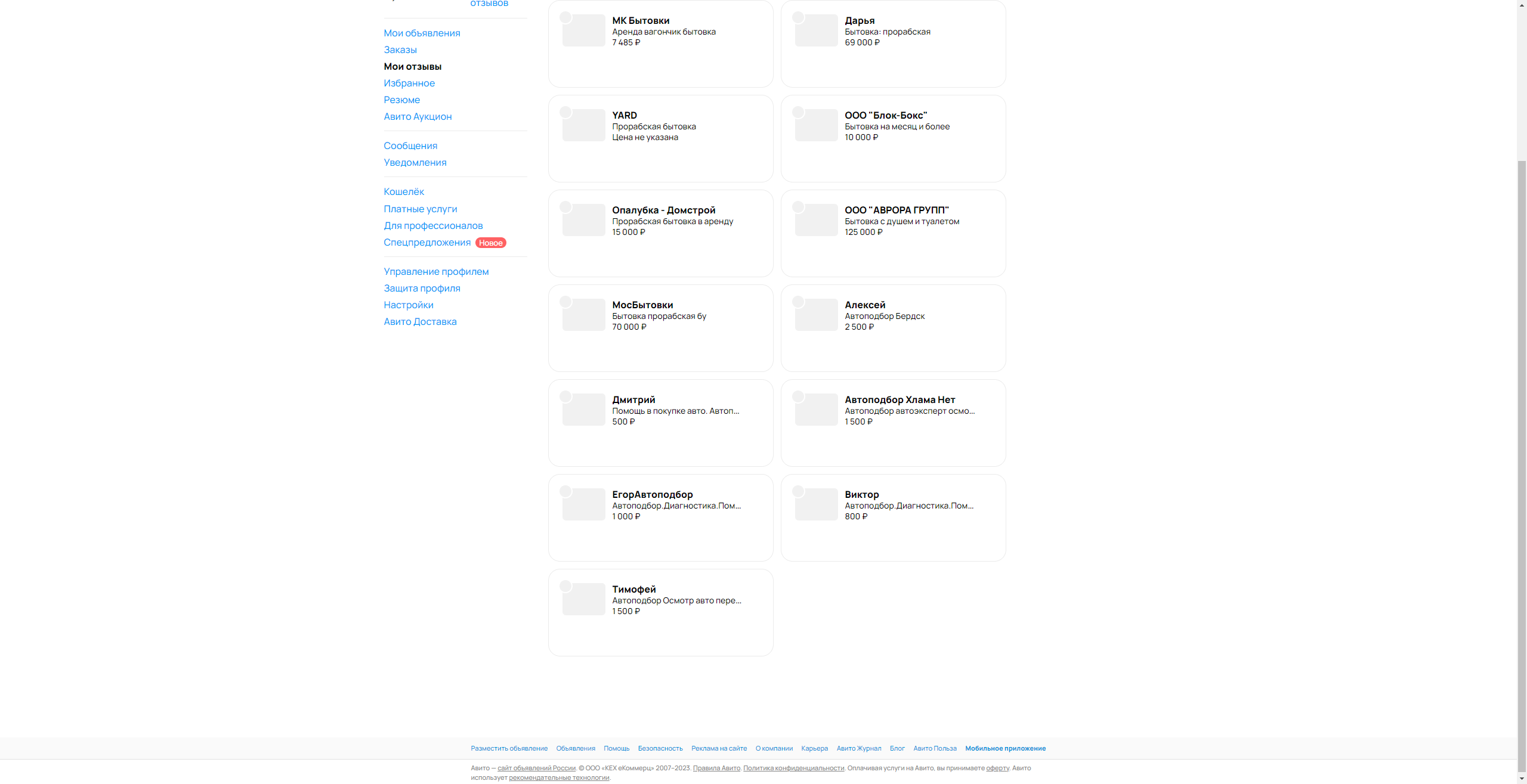This screenshot has height=784, width=1527.
Task: Open Автоподбор Хлама Нет listing
Action: pos(899,400)
